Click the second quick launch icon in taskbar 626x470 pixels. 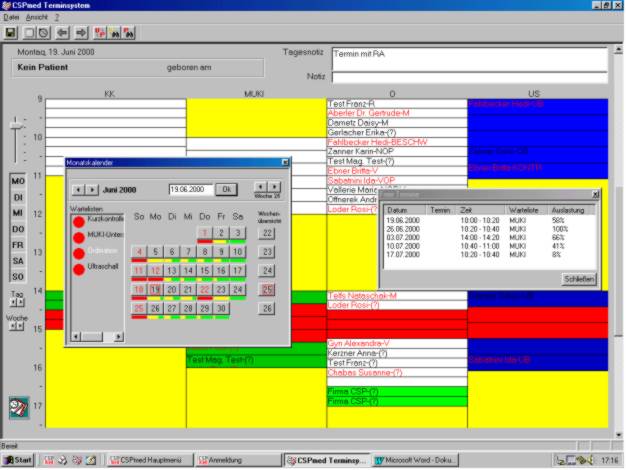62,460
